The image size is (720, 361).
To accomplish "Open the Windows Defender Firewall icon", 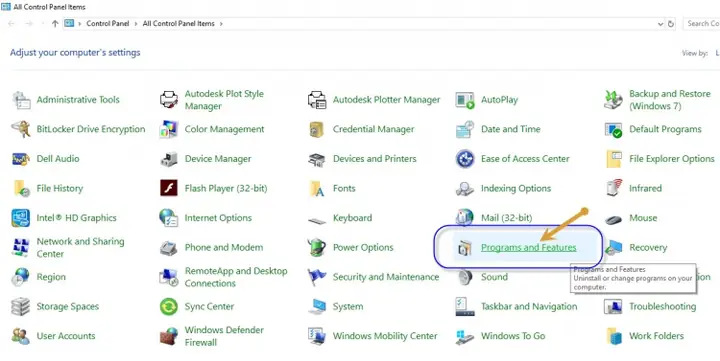I will [169, 336].
